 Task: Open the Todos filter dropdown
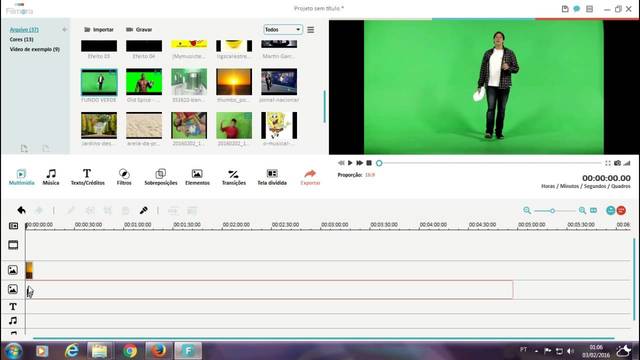283,30
